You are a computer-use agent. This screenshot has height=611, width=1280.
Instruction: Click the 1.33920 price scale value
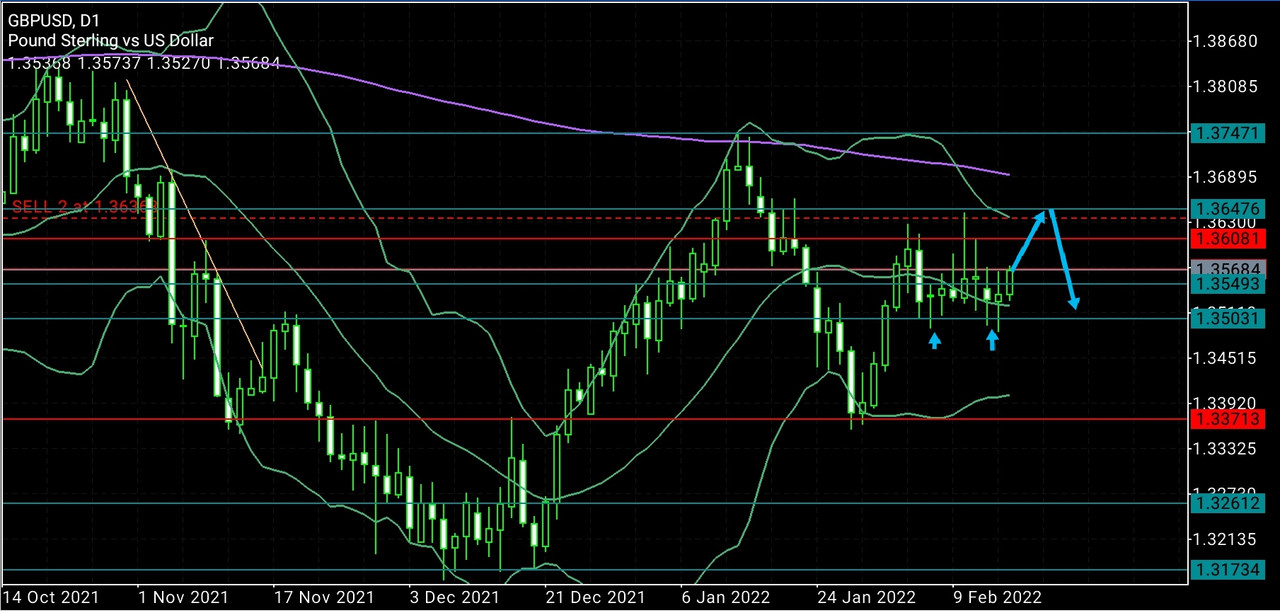(x=1226, y=402)
